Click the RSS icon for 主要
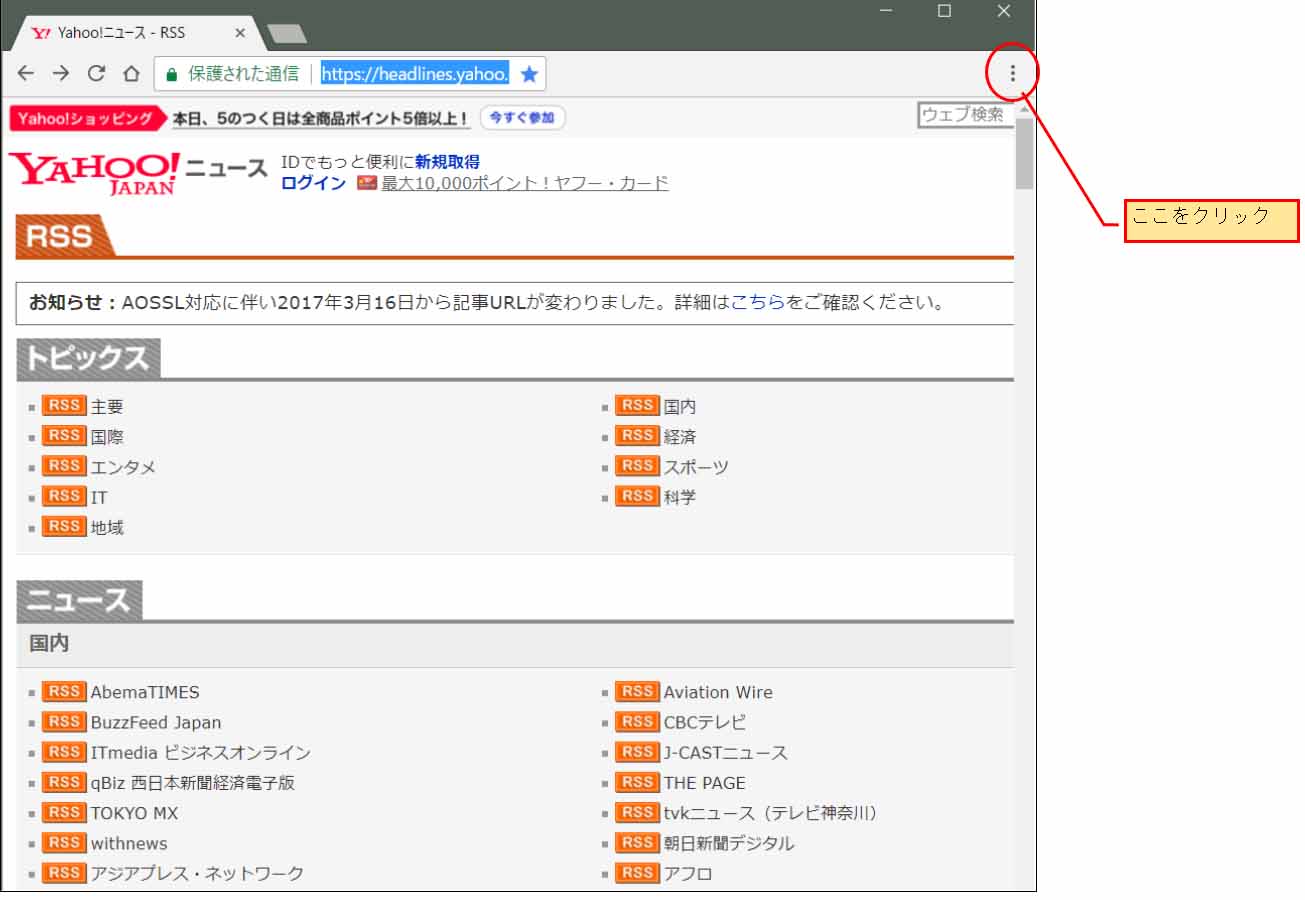 (64, 406)
